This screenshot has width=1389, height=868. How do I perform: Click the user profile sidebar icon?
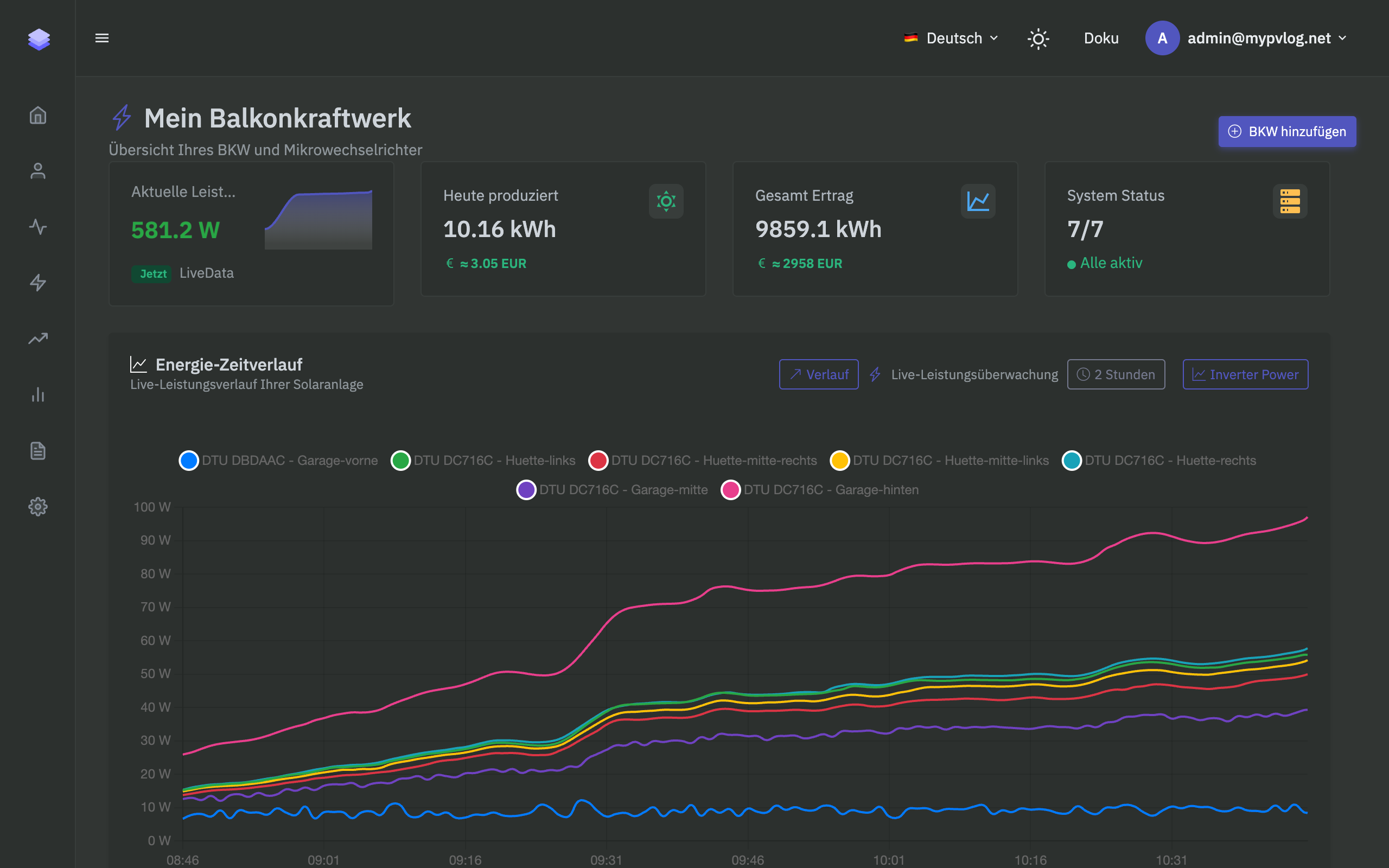(x=38, y=171)
